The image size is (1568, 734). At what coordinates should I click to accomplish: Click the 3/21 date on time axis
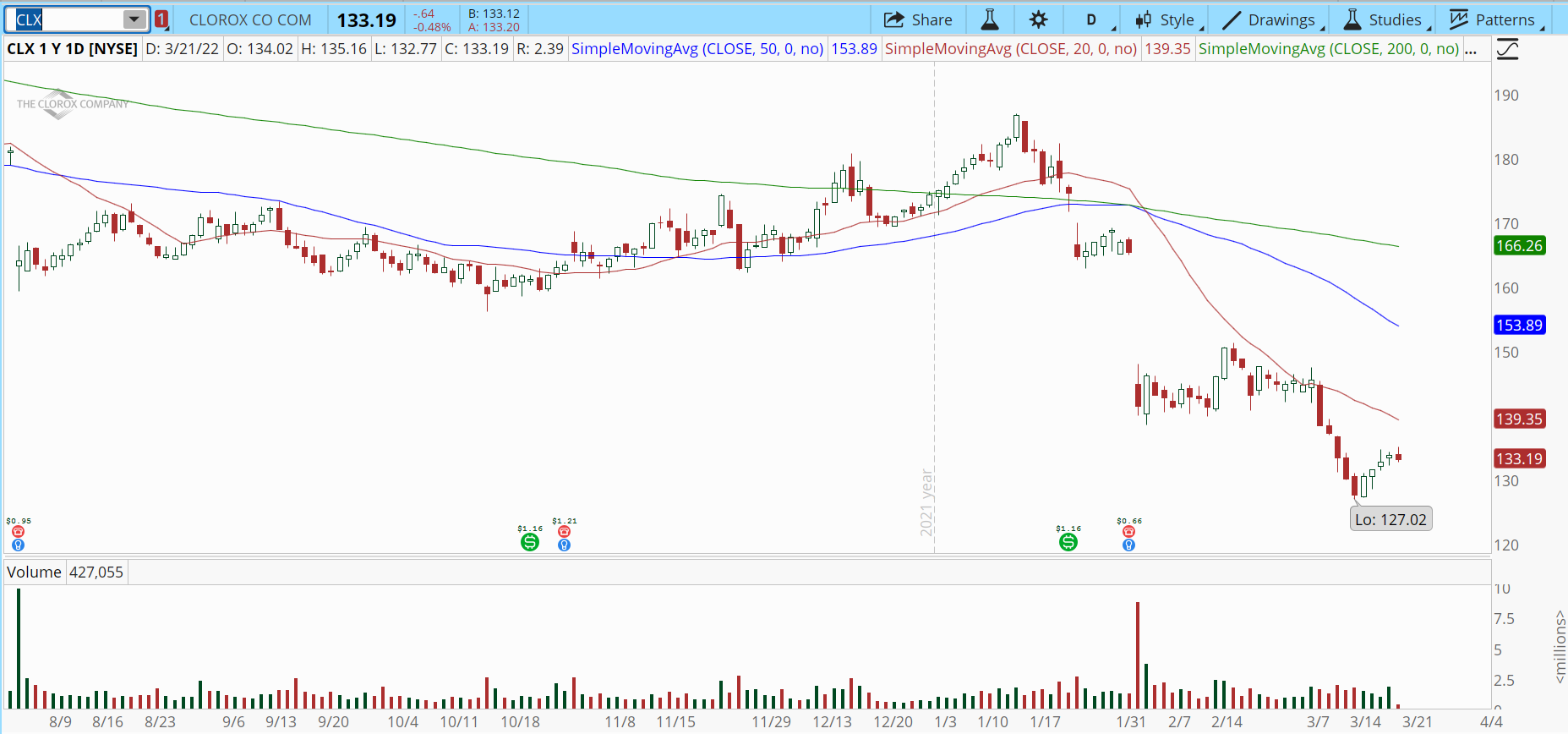coord(1418,722)
